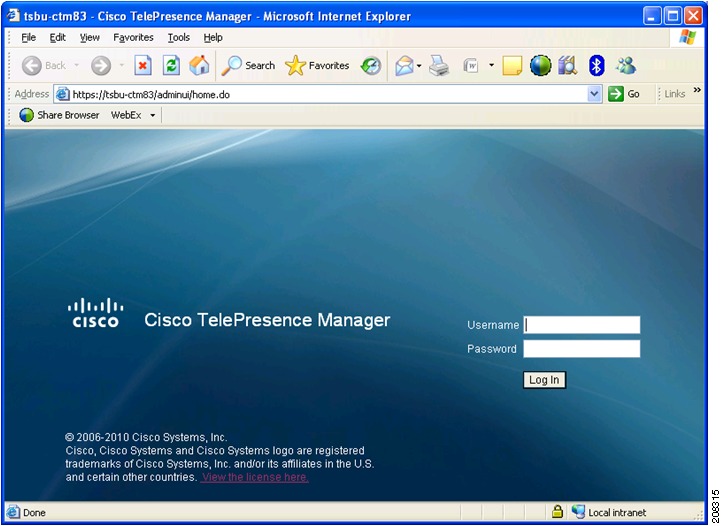The image size is (721, 526).
Task: Open the View menu
Action: tap(89, 38)
